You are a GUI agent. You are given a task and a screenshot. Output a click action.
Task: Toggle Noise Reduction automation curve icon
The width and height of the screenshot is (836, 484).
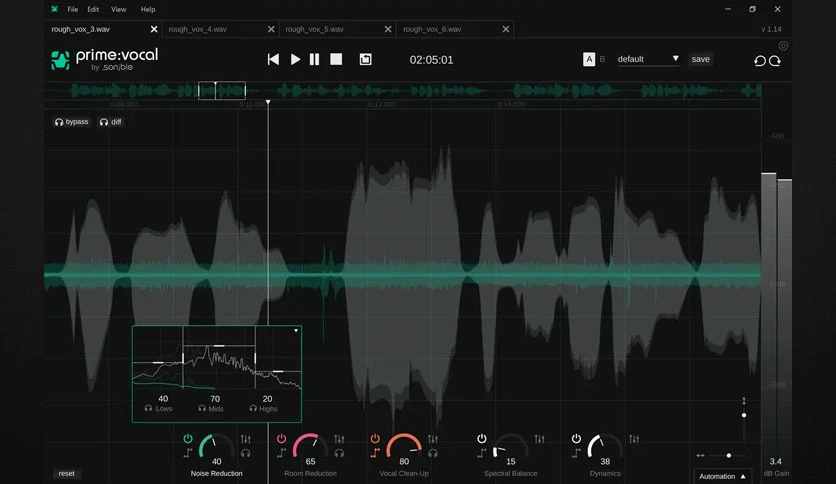(x=188, y=454)
